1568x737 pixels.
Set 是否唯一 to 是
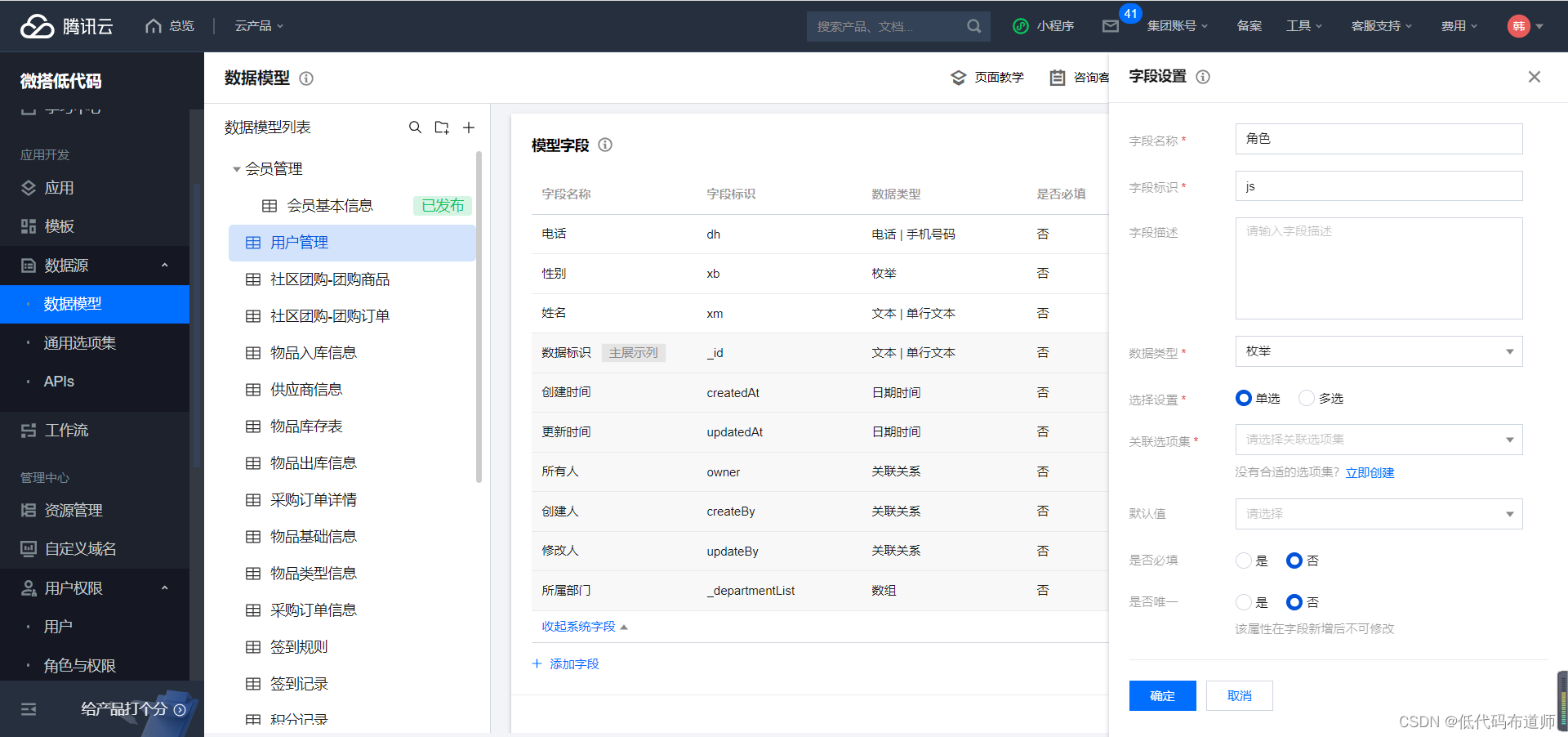[1244, 602]
